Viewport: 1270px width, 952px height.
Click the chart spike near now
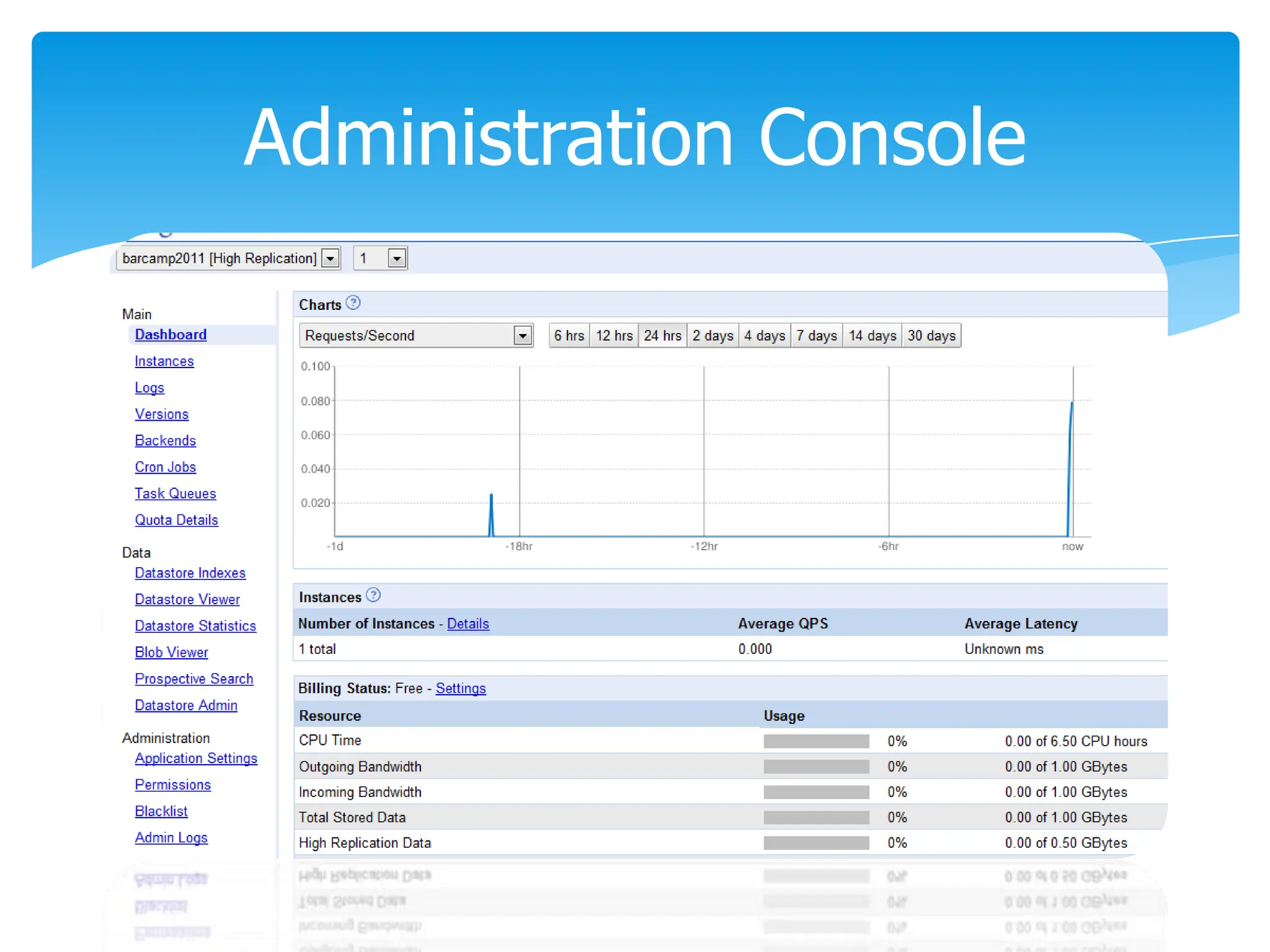1070,469
